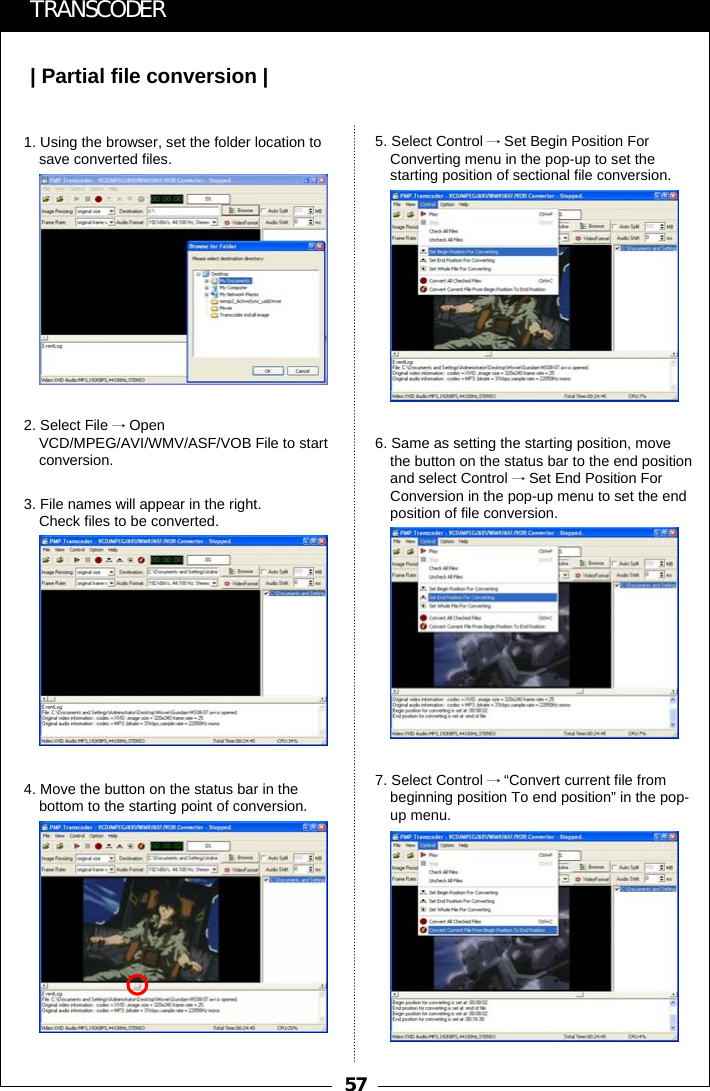Click VideoFormat button in step 1 screenshot

pyautogui.click(x=241, y=223)
